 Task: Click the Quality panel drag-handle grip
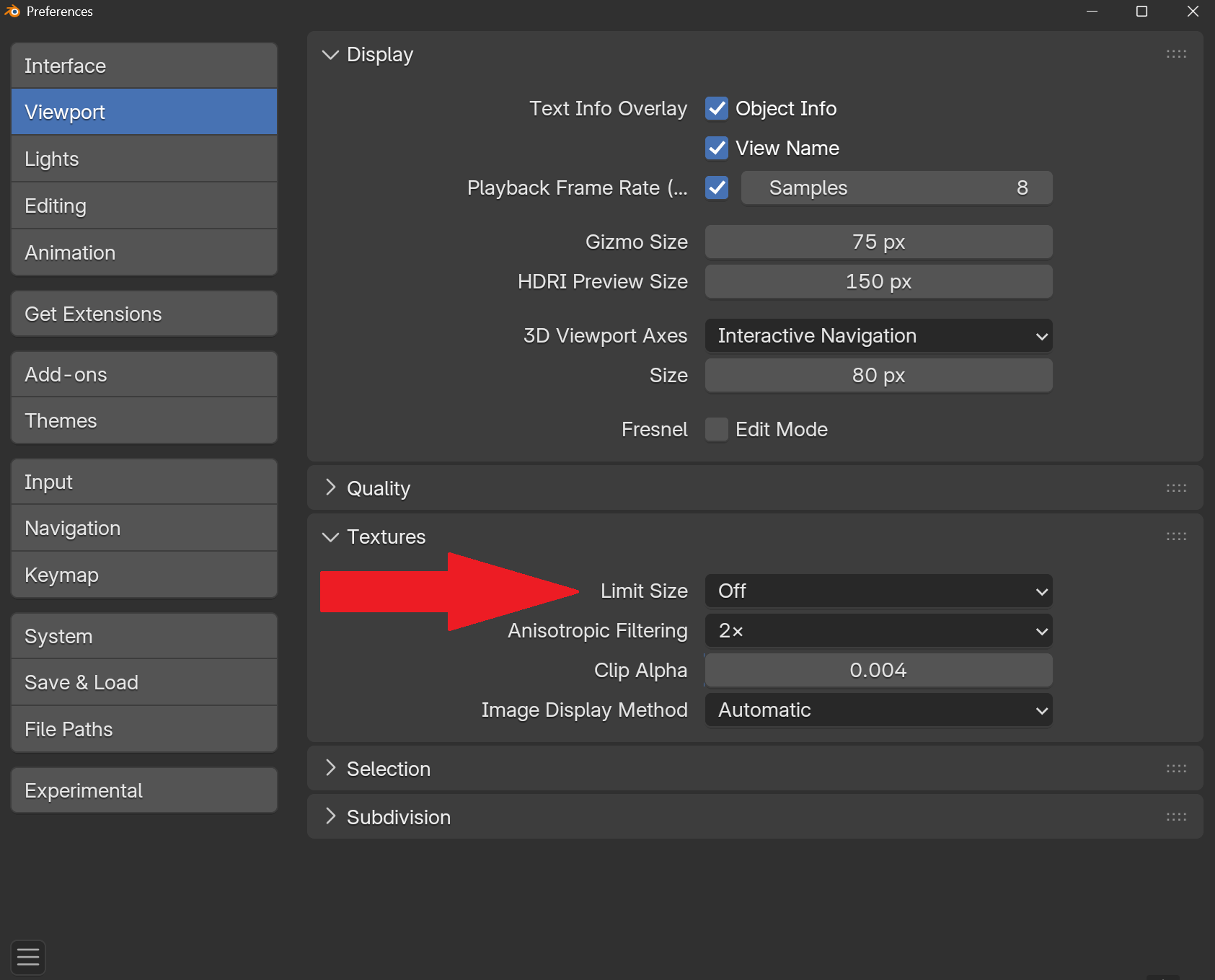point(1176,488)
